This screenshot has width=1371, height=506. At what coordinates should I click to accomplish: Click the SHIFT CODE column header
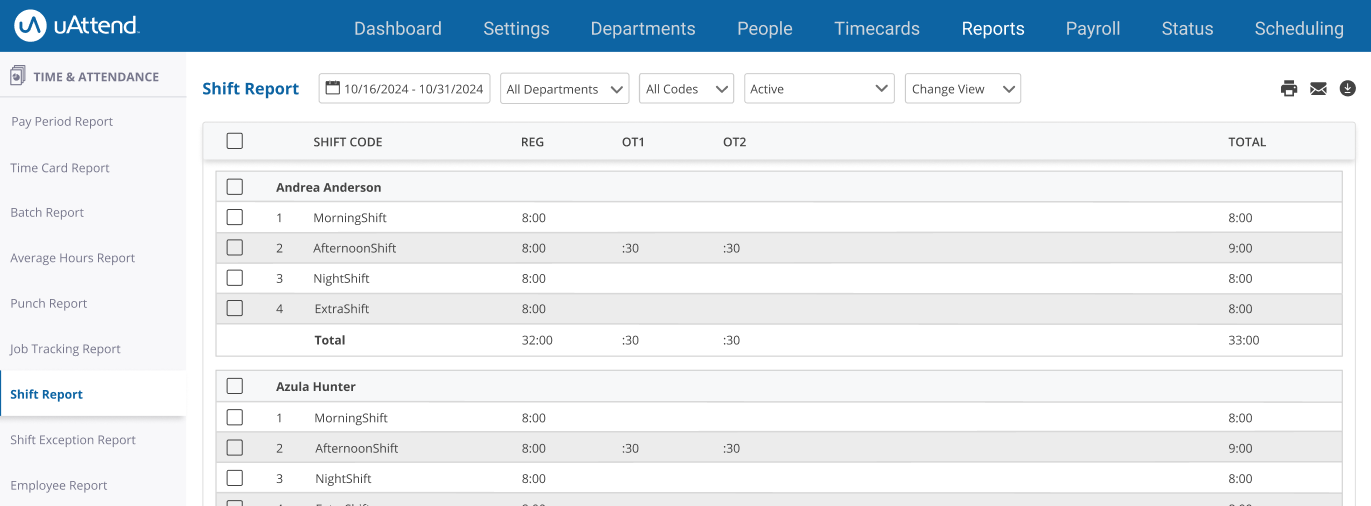pyautogui.click(x=348, y=142)
